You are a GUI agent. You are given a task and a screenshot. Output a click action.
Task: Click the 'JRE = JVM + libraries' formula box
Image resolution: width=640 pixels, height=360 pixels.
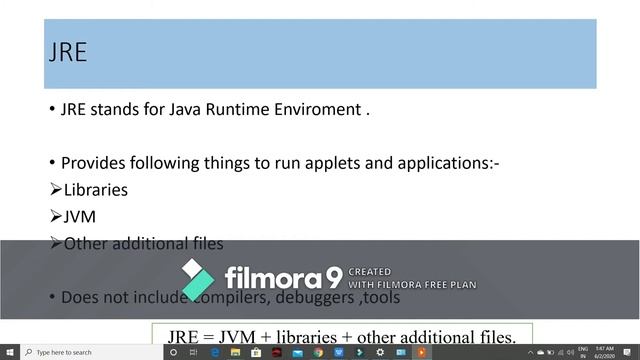click(x=342, y=334)
